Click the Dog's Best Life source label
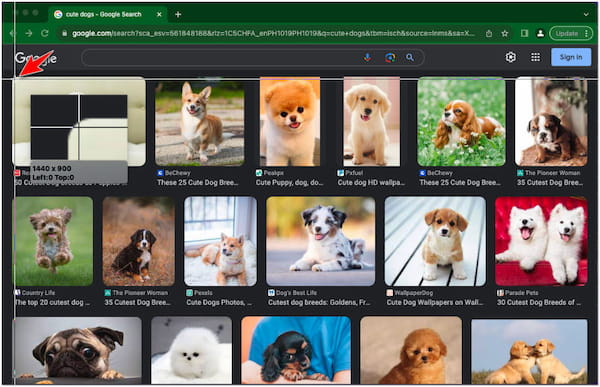 coord(296,293)
